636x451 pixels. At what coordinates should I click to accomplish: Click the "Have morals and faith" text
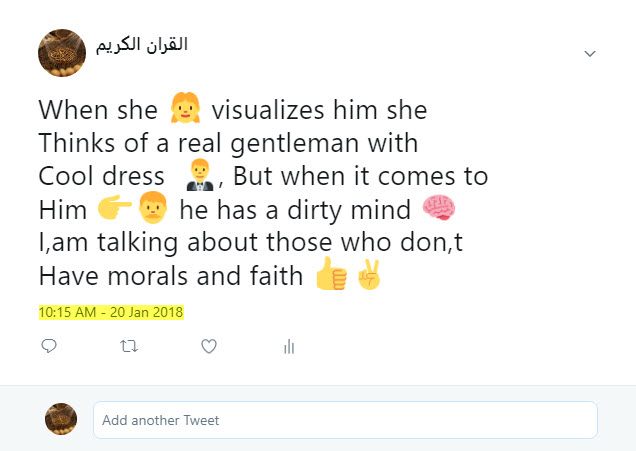(170, 275)
